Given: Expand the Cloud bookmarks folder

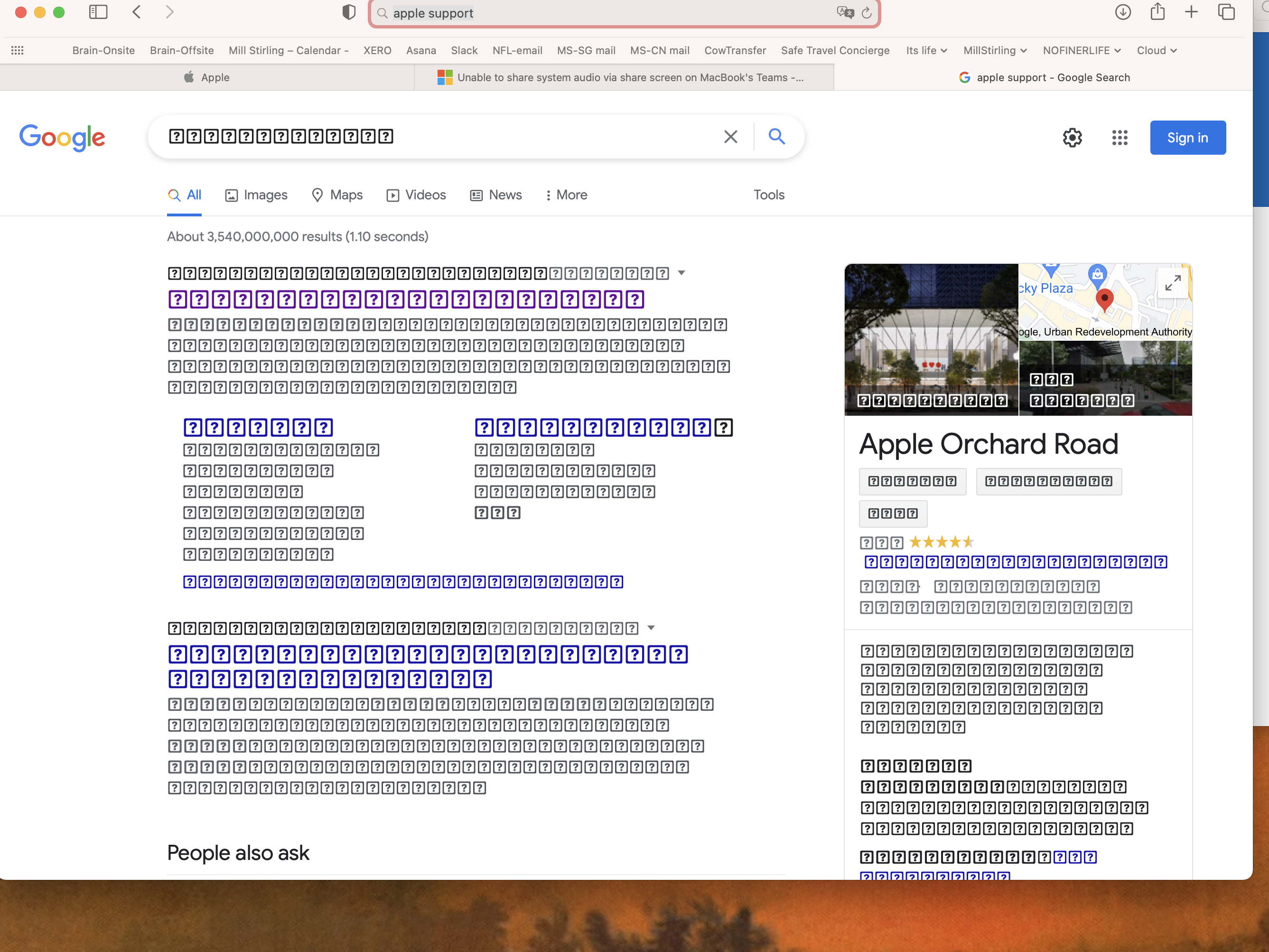Looking at the screenshot, I should pyautogui.click(x=1157, y=50).
